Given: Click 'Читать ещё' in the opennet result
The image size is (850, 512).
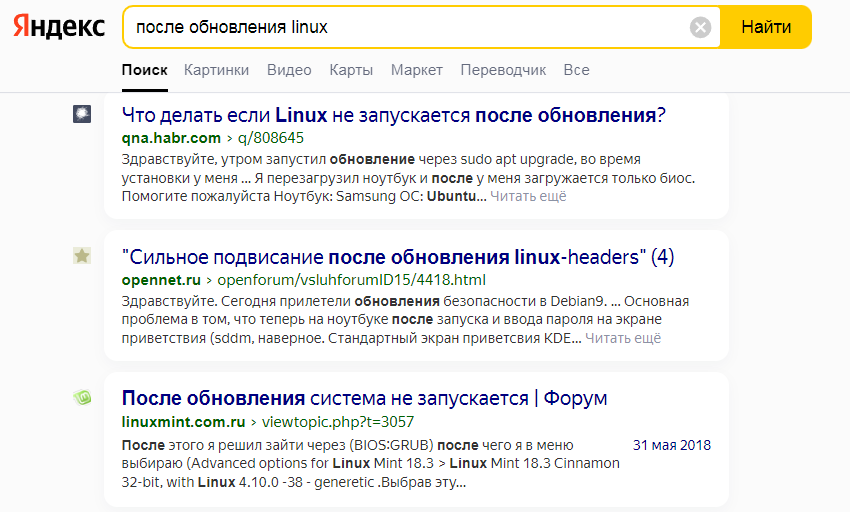Looking at the screenshot, I should (x=623, y=338).
